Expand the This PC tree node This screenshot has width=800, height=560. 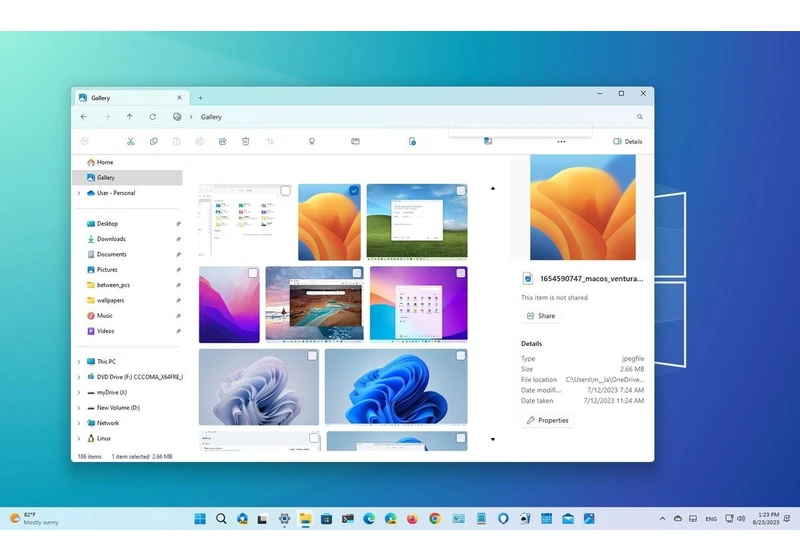tap(79, 362)
